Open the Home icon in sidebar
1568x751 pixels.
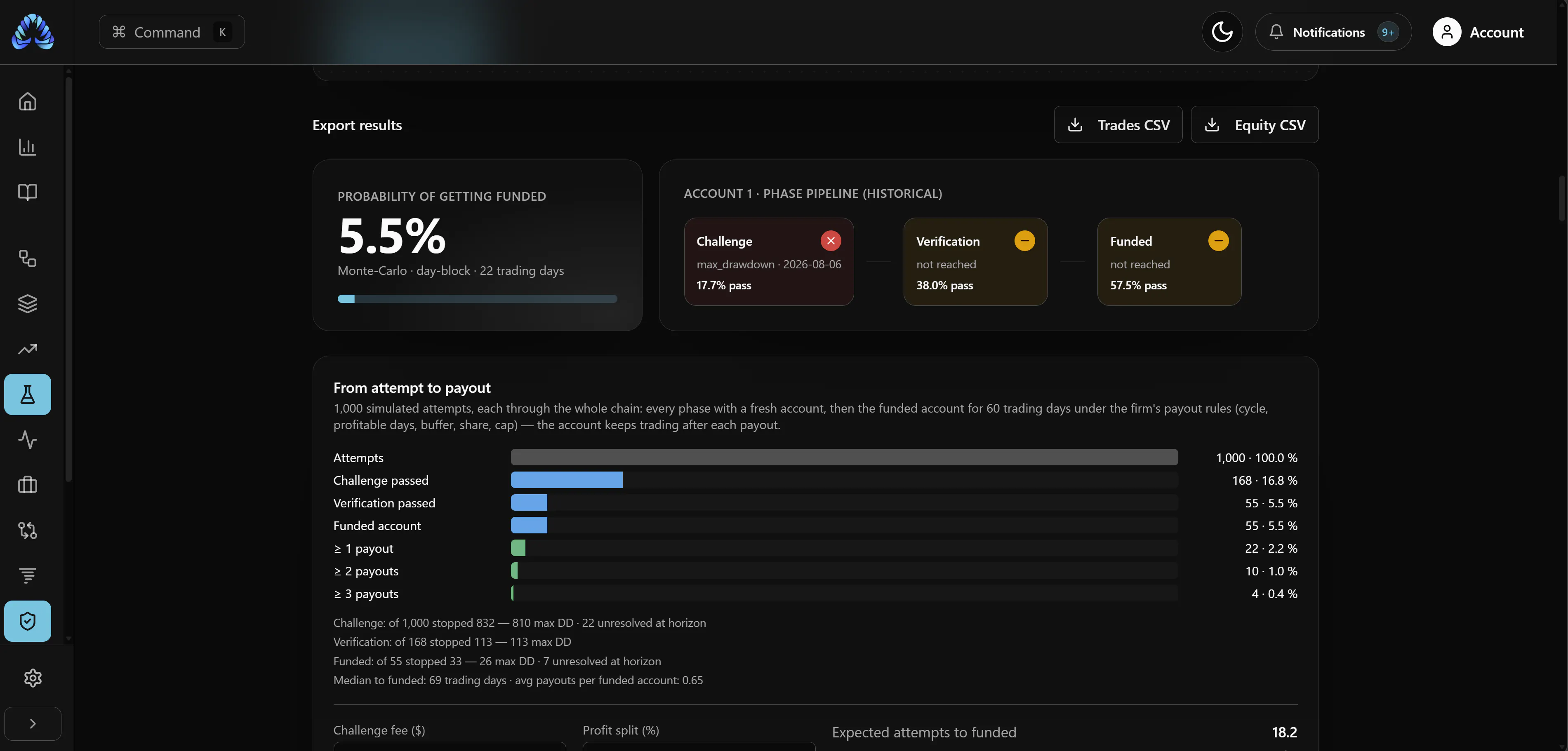pyautogui.click(x=27, y=101)
